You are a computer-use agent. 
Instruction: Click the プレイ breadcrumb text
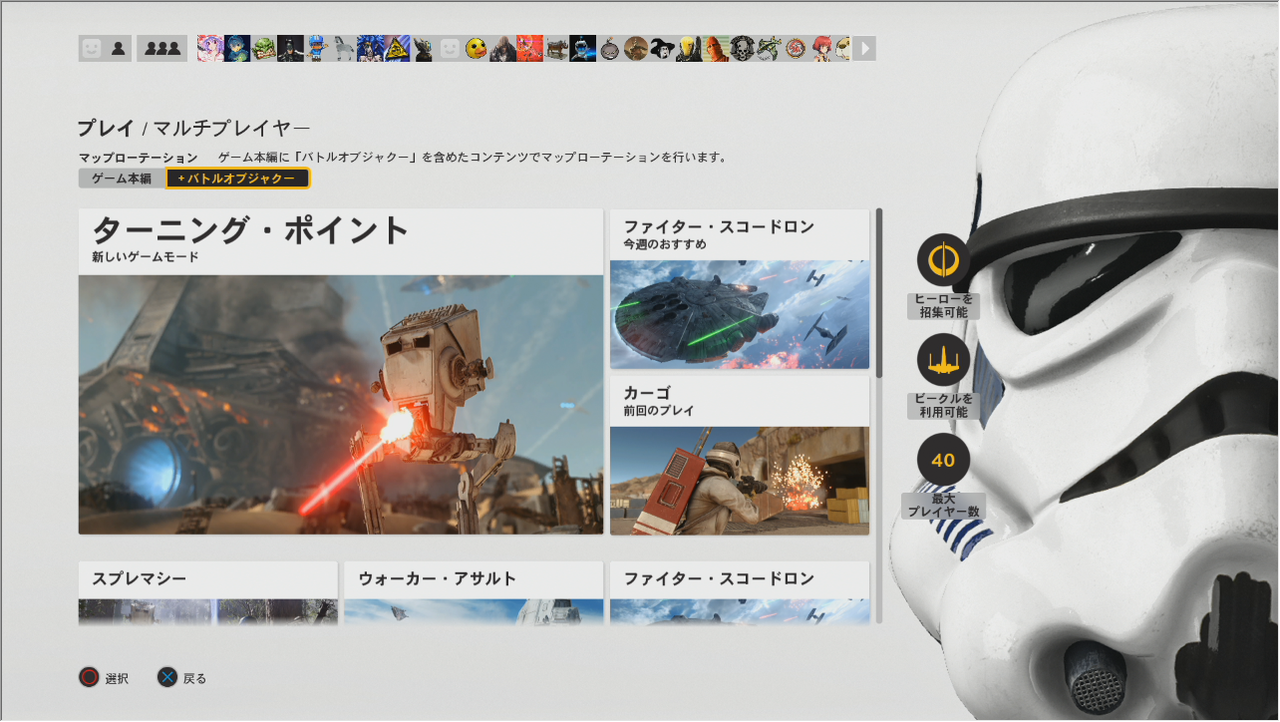[x=106, y=128]
